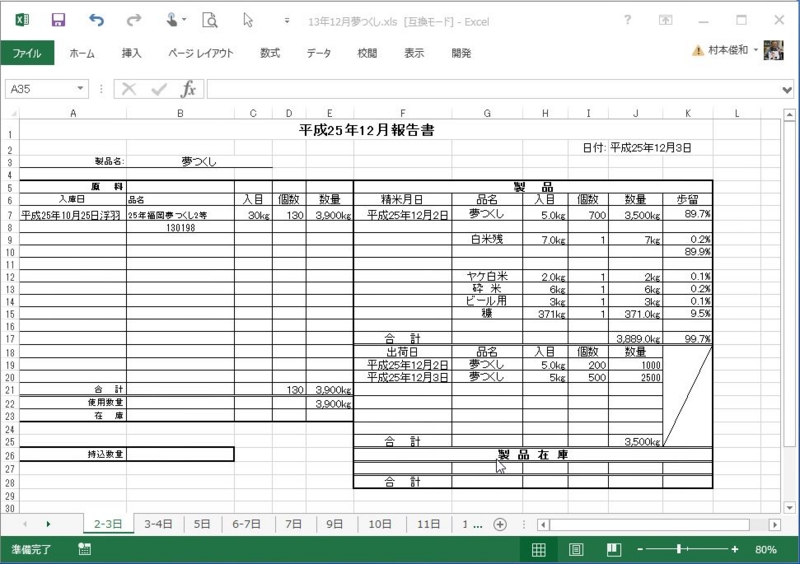Toggle touch/mouse mode icon
This screenshot has width=800, height=564.
click(x=172, y=20)
